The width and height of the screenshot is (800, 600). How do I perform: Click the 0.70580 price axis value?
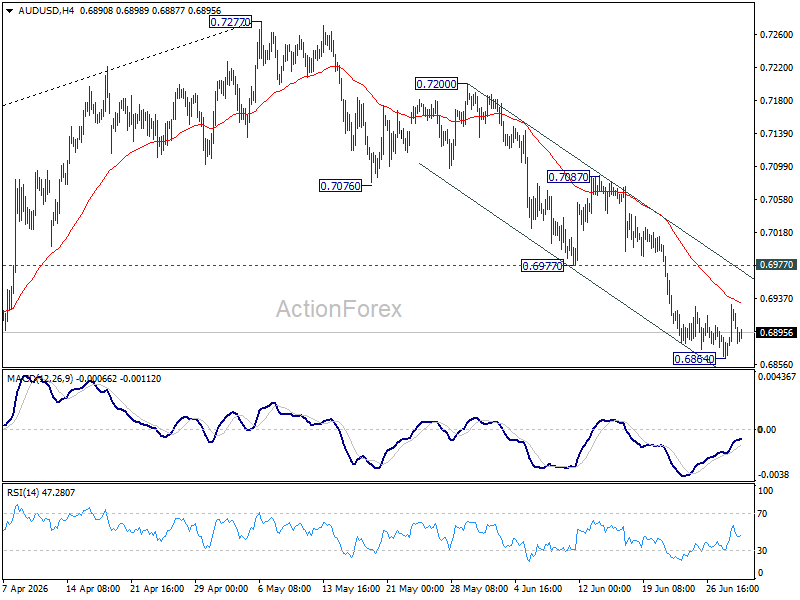point(777,199)
